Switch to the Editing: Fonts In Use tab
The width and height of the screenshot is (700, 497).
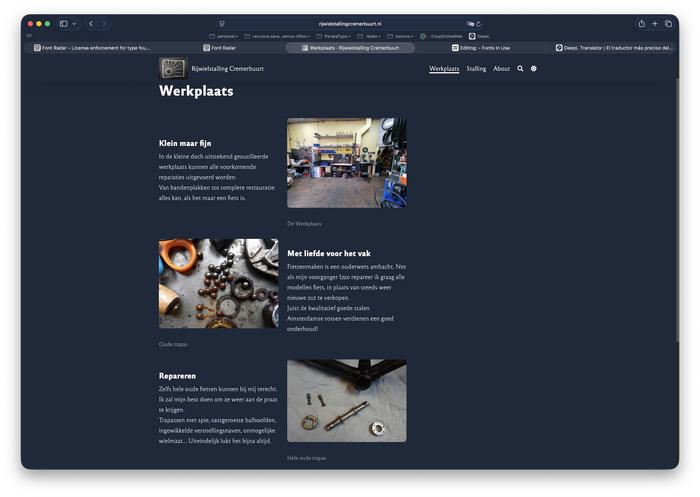(481, 48)
